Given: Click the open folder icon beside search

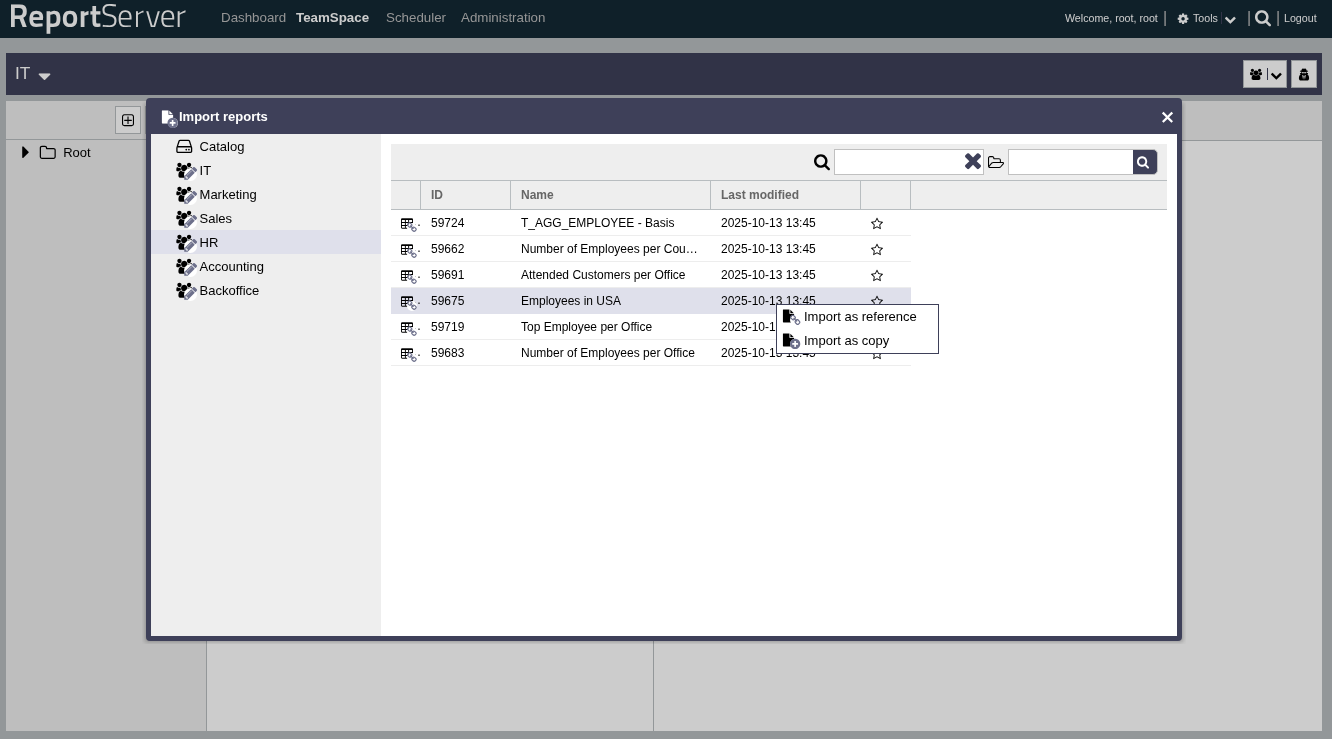Looking at the screenshot, I should pyautogui.click(x=996, y=162).
